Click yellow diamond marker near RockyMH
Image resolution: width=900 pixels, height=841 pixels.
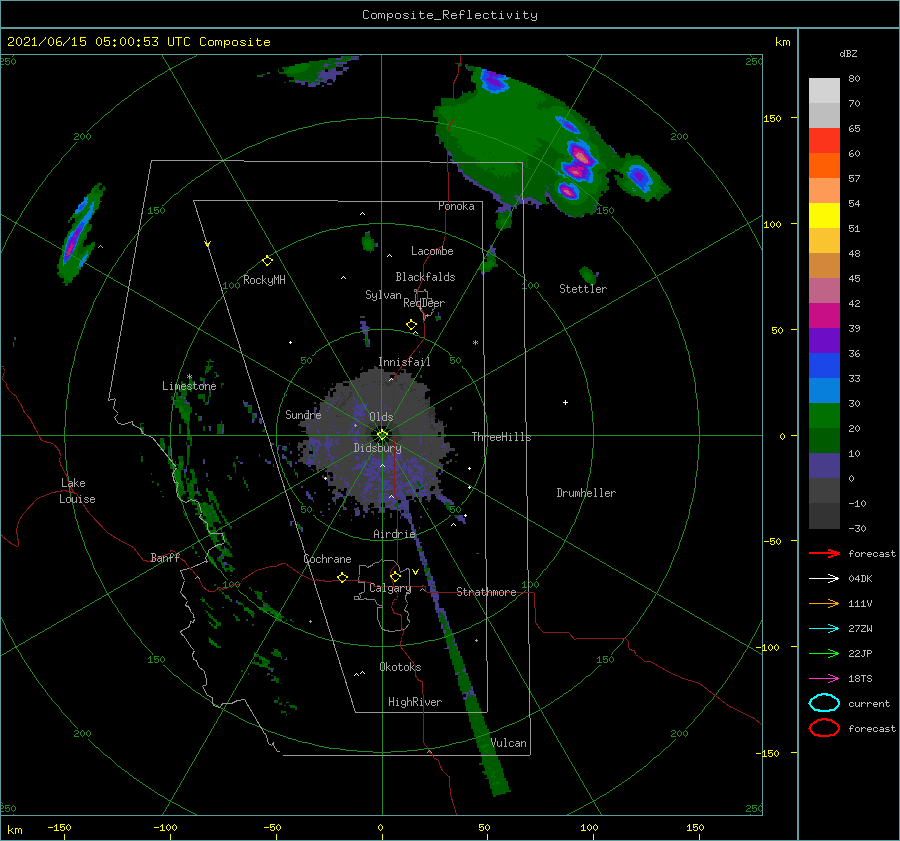(267, 261)
